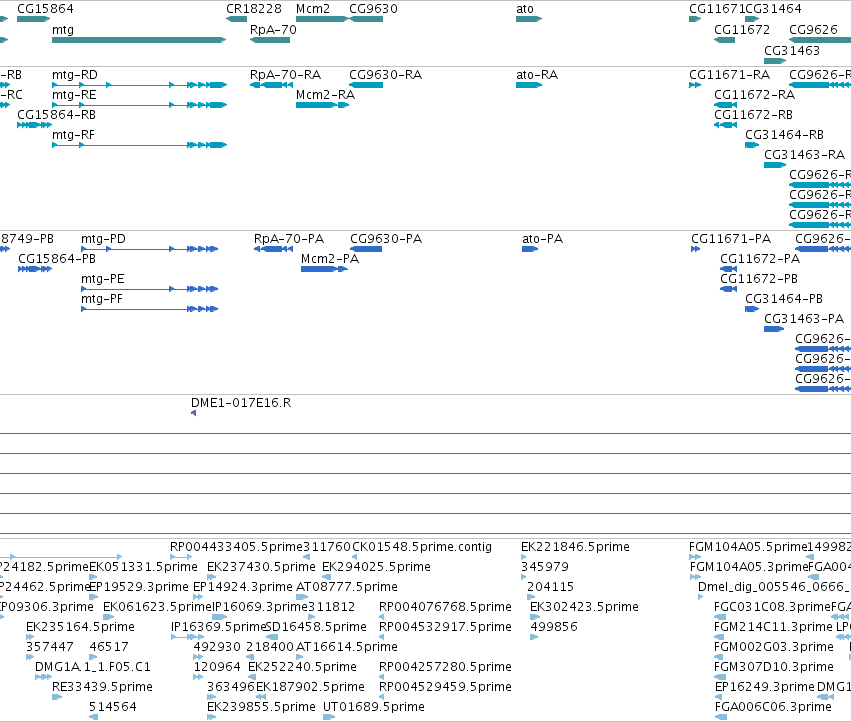Open the ato-PA protein feature
The width and height of the screenshot is (851, 722).
530,249
